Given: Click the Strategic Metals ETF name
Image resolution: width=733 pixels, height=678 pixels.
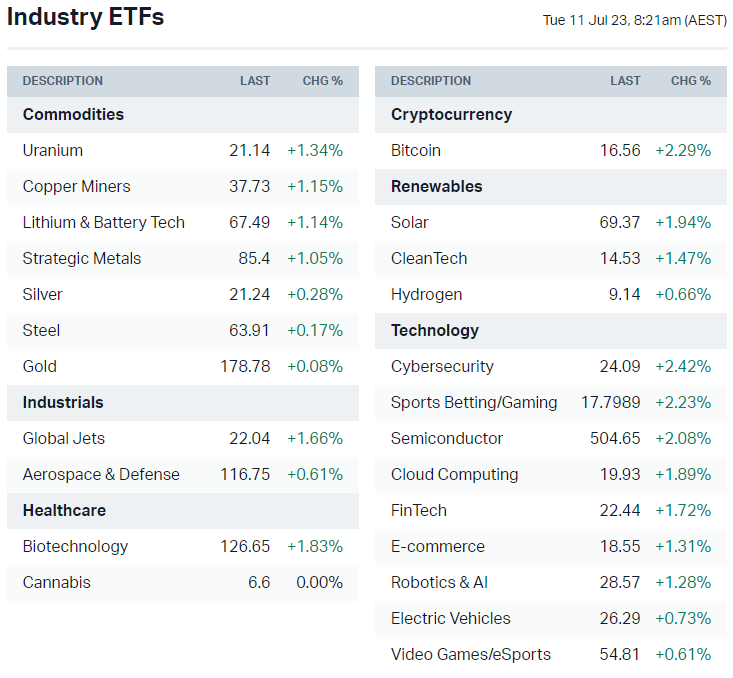Looking at the screenshot, I should [x=82, y=258].
